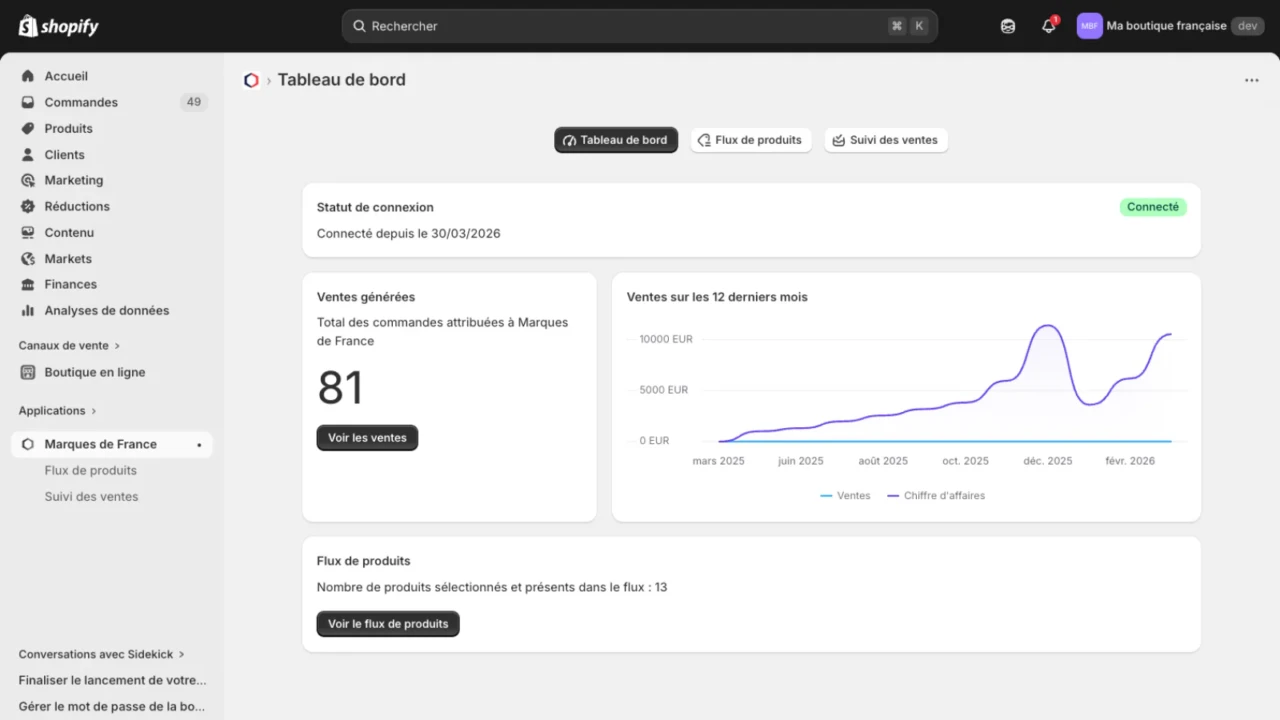
Task: Open the Ma boutique française store menu
Action: point(1170,26)
